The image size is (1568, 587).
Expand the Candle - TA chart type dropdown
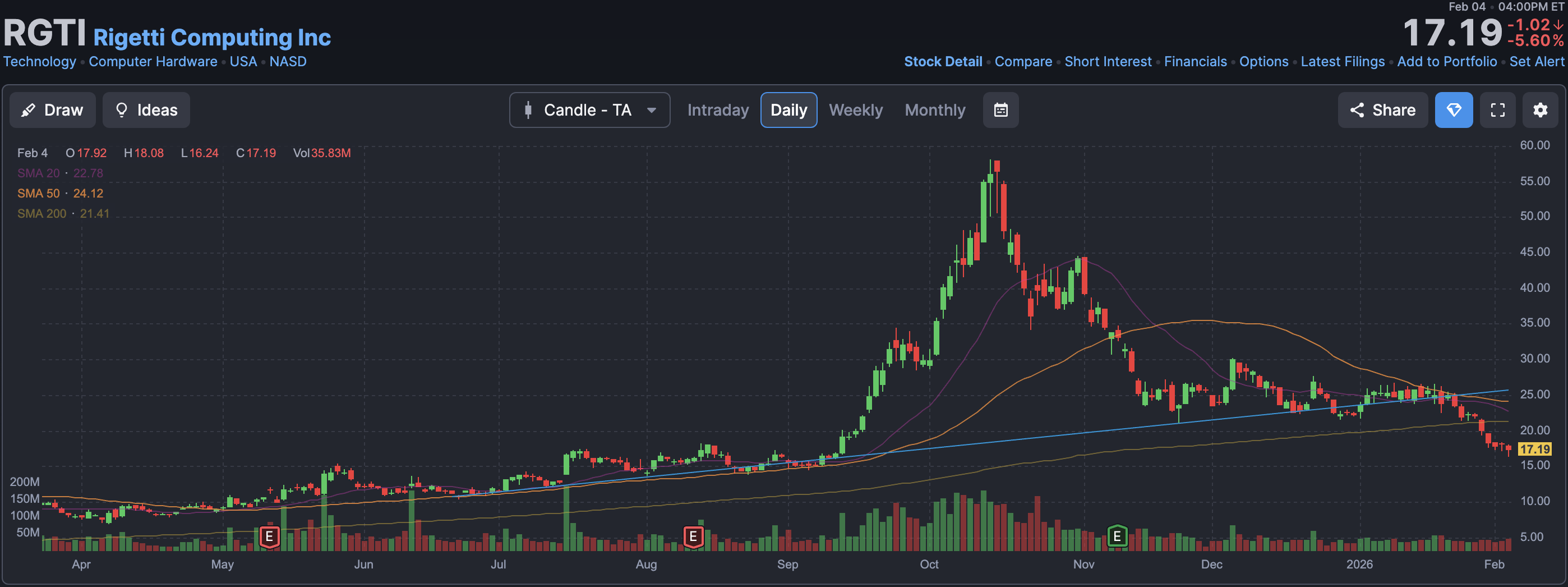(589, 110)
